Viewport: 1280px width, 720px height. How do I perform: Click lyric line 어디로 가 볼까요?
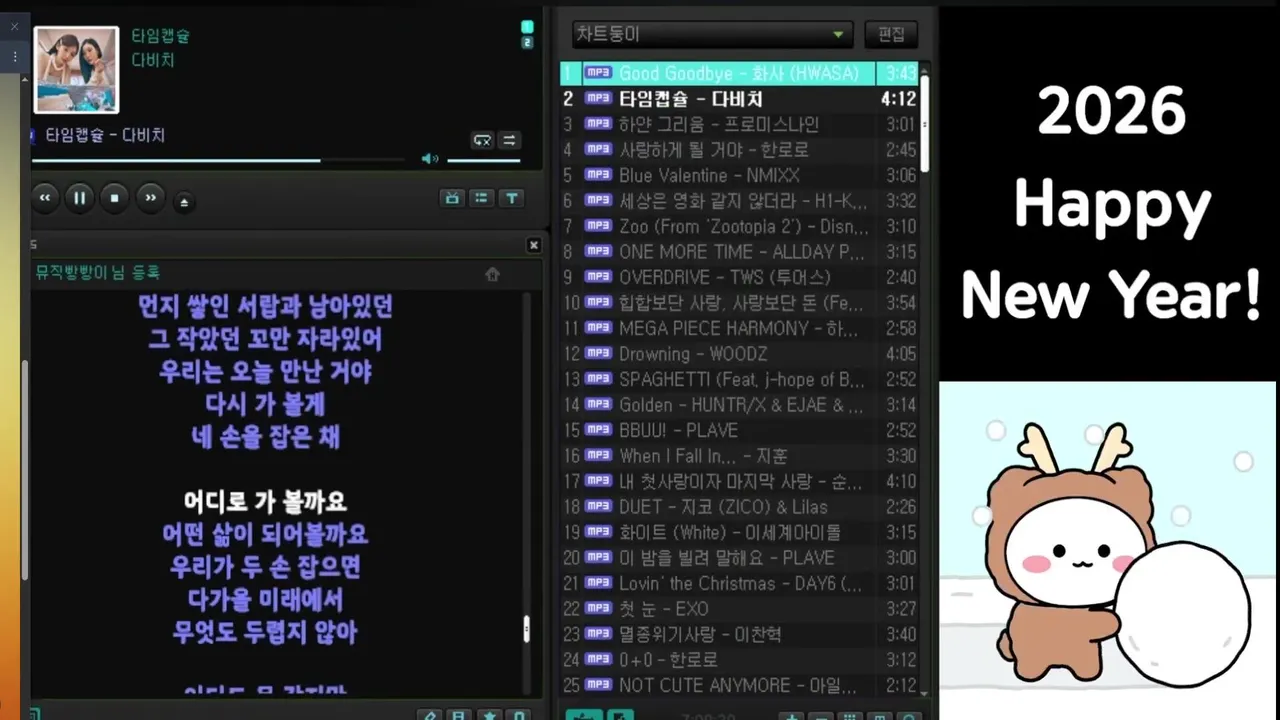[x=265, y=502]
